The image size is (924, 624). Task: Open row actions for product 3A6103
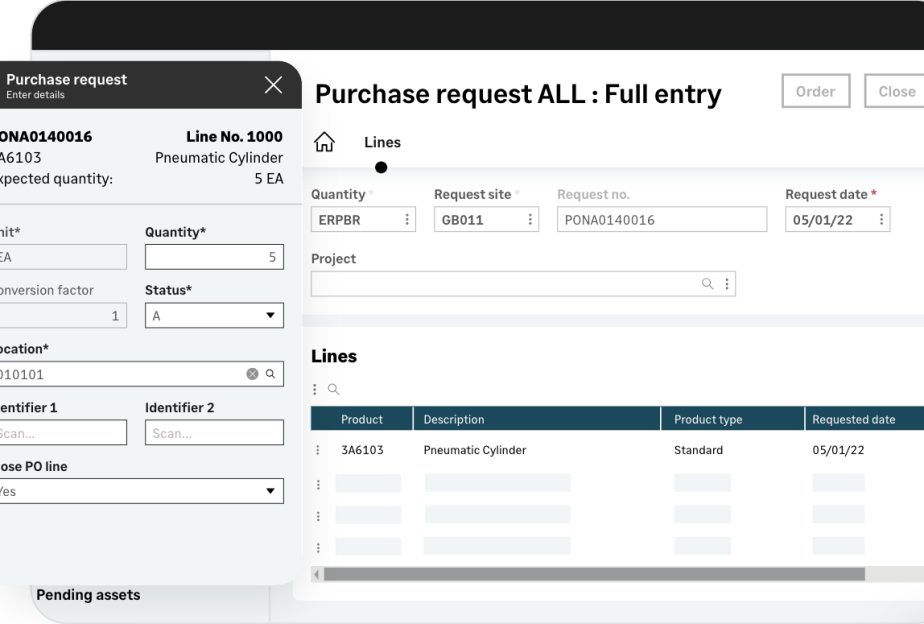click(318, 450)
